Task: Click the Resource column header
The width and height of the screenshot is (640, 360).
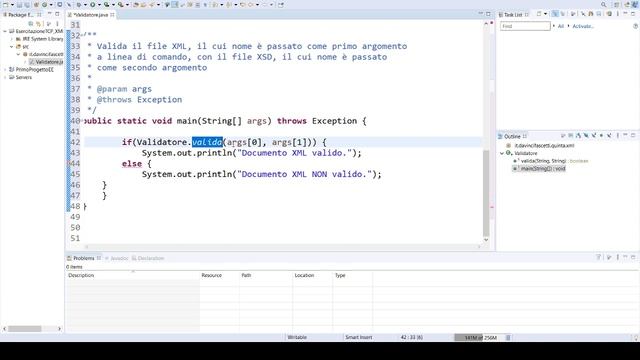Action: pos(219,276)
